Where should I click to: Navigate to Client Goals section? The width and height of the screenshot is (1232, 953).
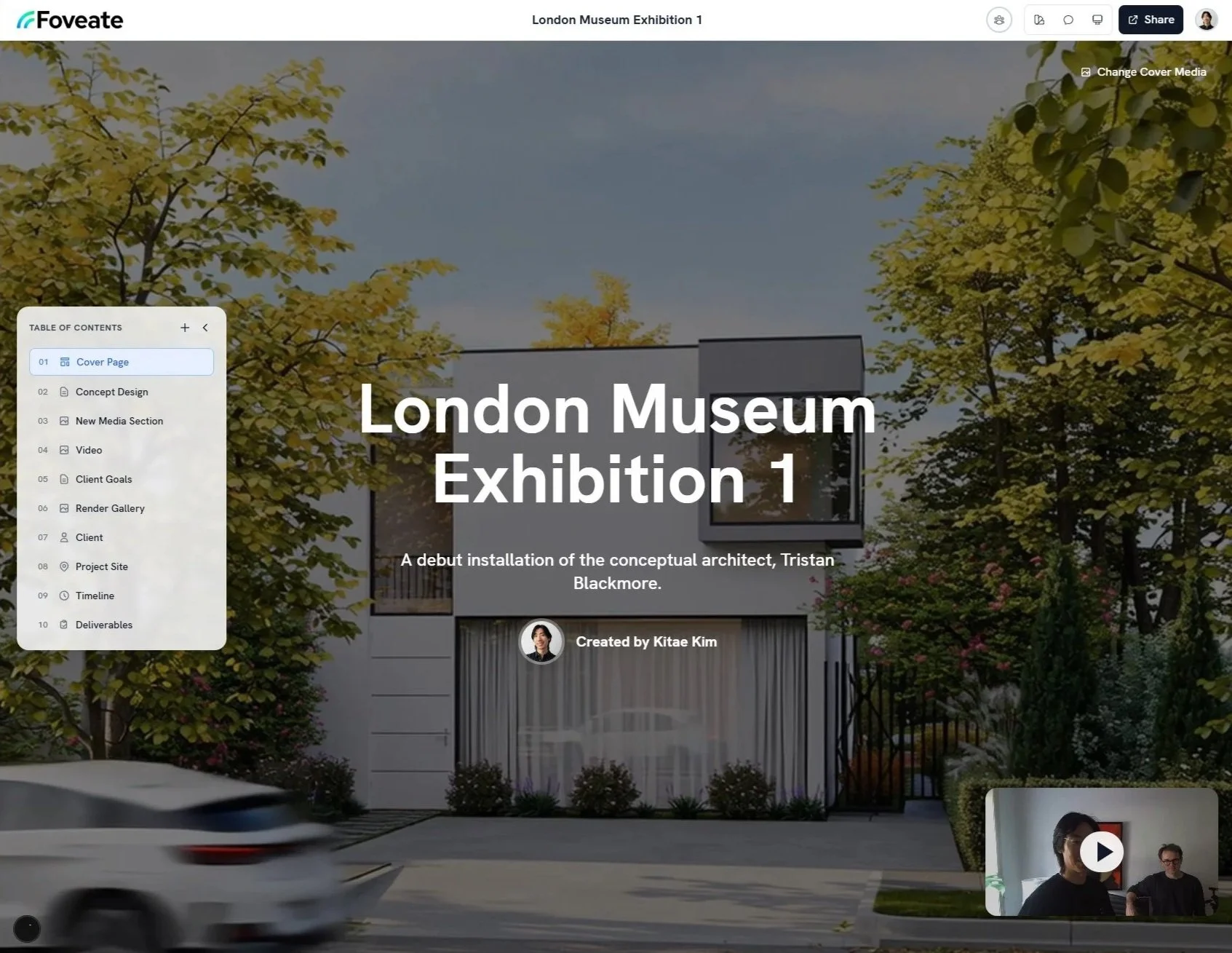122,479
